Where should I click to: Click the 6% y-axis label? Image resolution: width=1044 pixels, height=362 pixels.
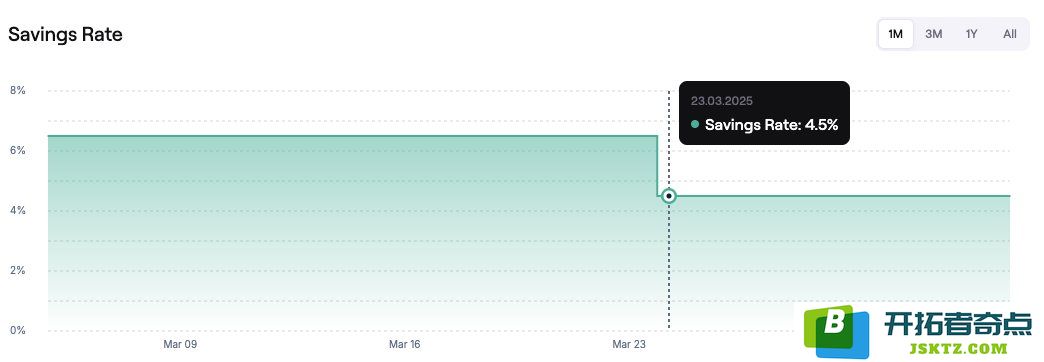[x=17, y=150]
